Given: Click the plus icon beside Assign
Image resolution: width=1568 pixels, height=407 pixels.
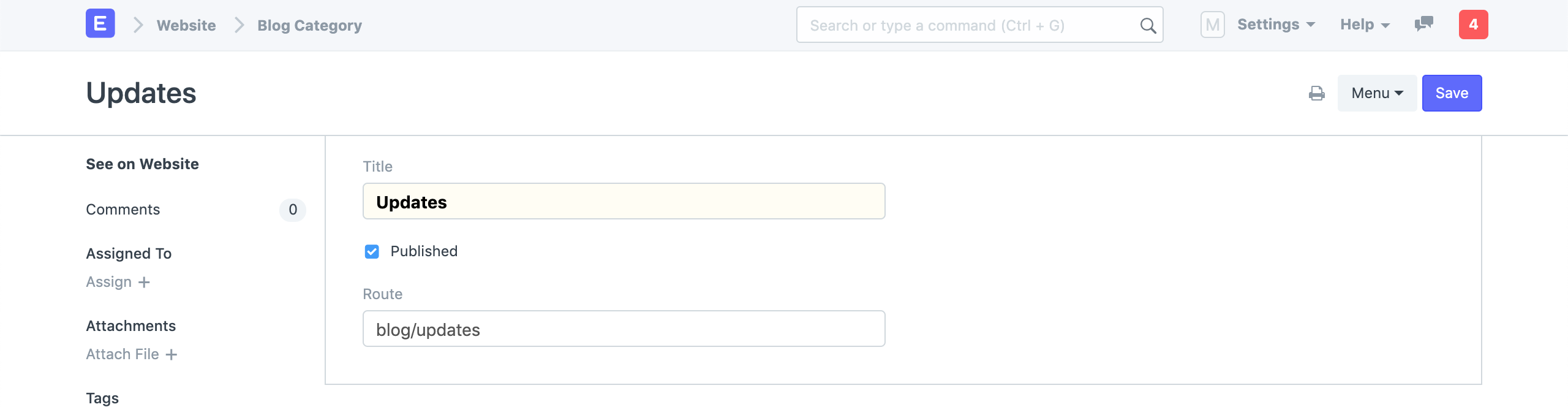Looking at the screenshot, I should (x=145, y=282).
